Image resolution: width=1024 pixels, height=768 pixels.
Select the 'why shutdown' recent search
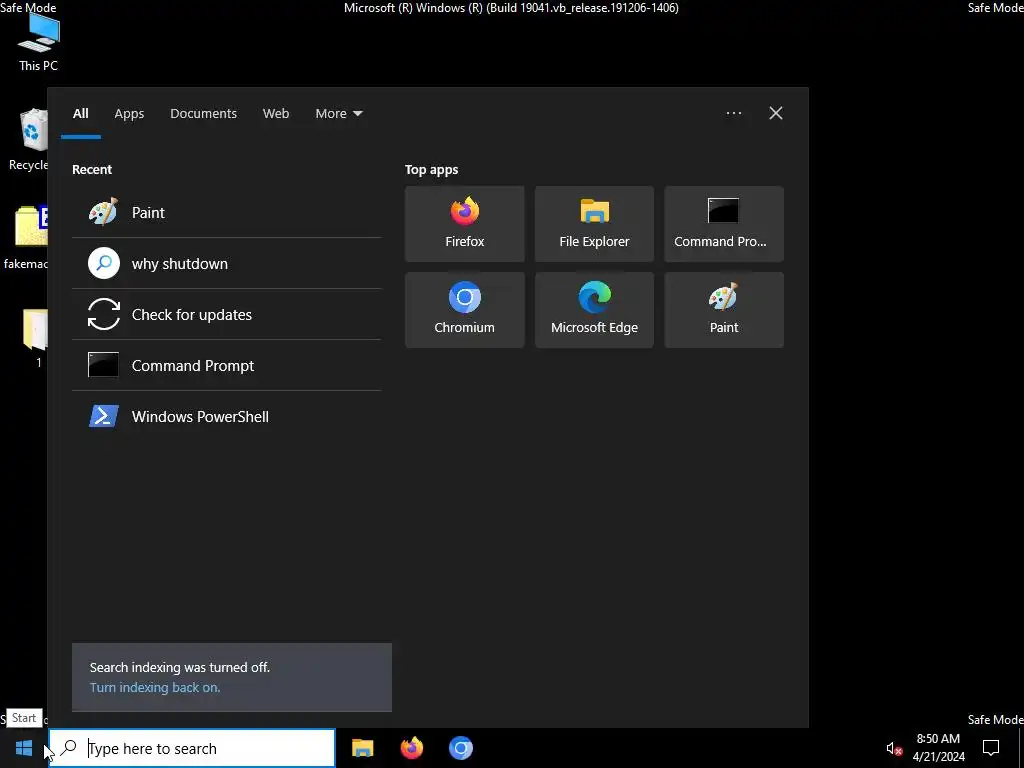coord(227,263)
